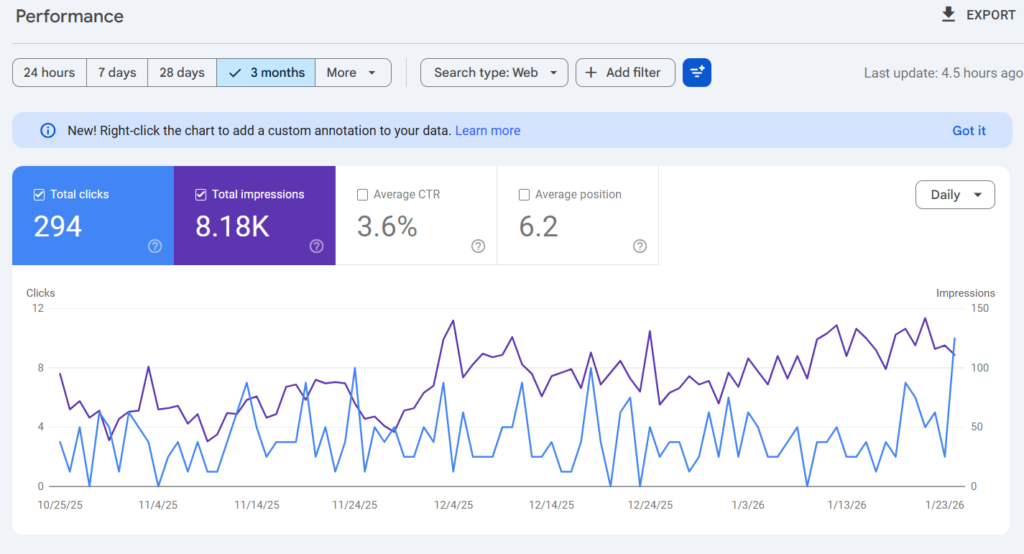
Task: Select the 28 days date range
Action: pos(182,73)
